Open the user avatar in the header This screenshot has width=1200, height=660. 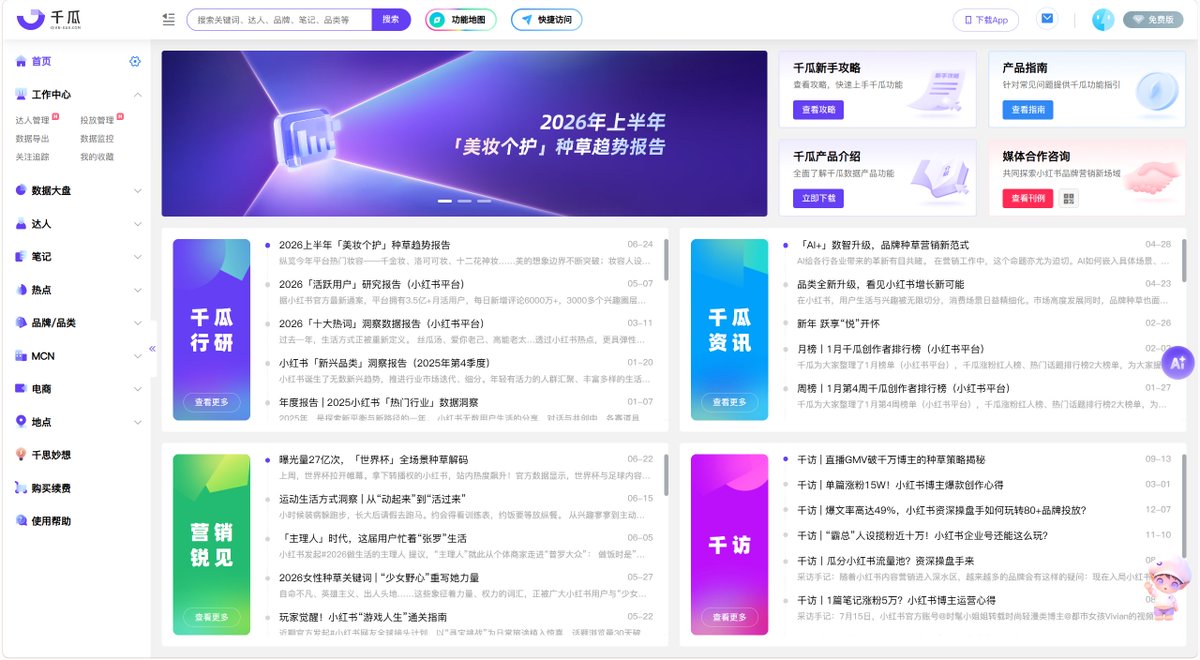(1103, 19)
